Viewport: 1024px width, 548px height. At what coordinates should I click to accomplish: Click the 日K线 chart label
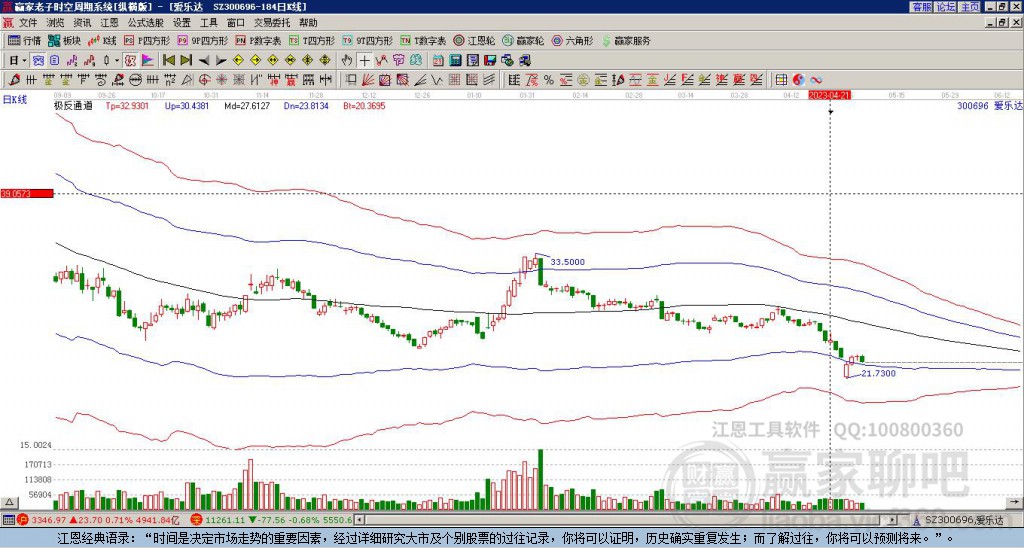[15, 99]
